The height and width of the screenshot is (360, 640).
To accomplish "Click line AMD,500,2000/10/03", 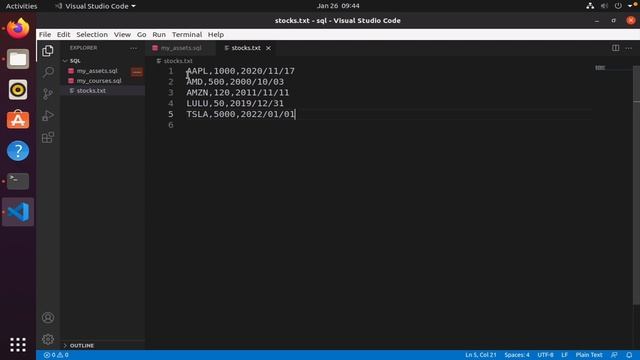I will [x=235, y=82].
